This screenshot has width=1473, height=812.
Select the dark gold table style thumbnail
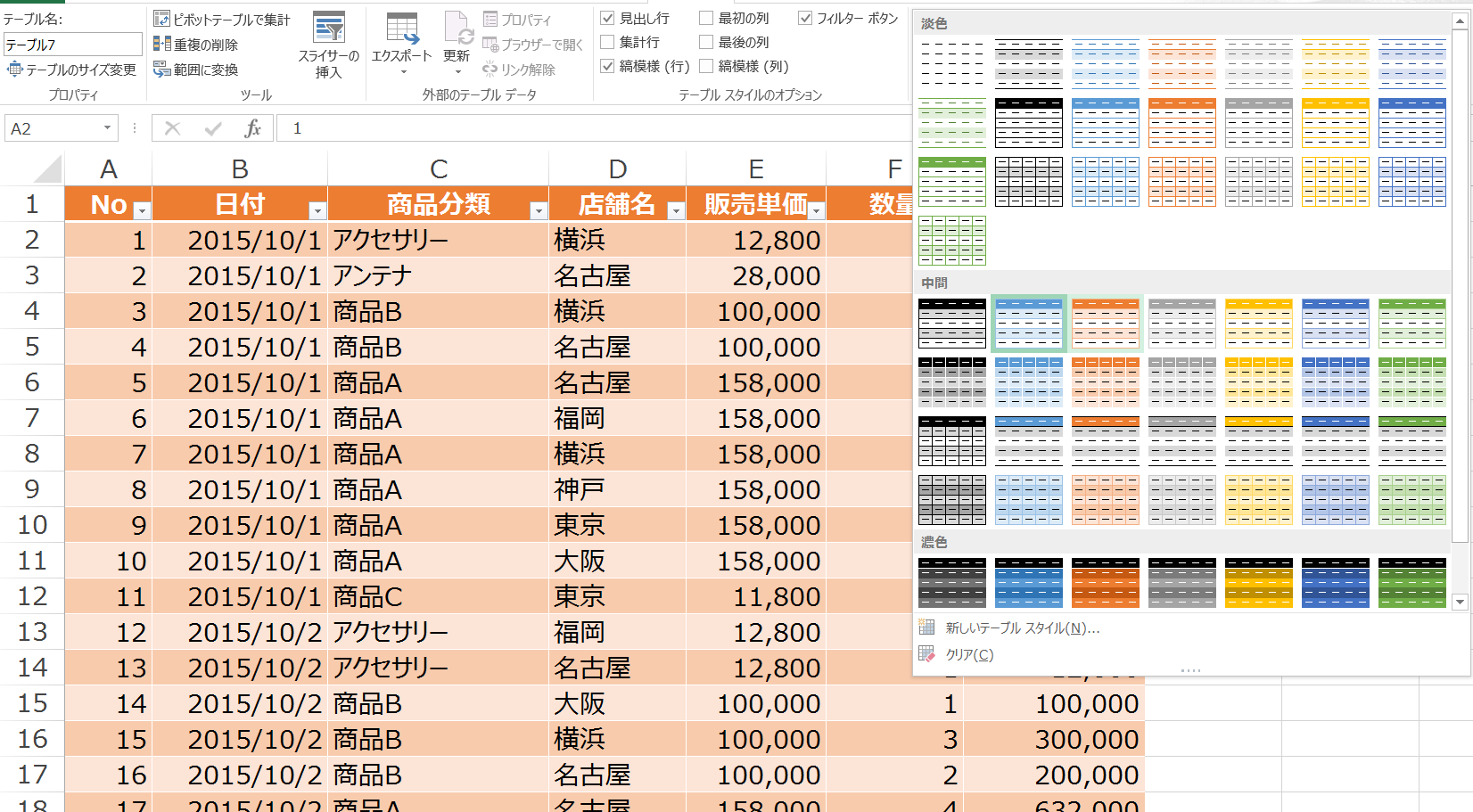coord(1259,583)
